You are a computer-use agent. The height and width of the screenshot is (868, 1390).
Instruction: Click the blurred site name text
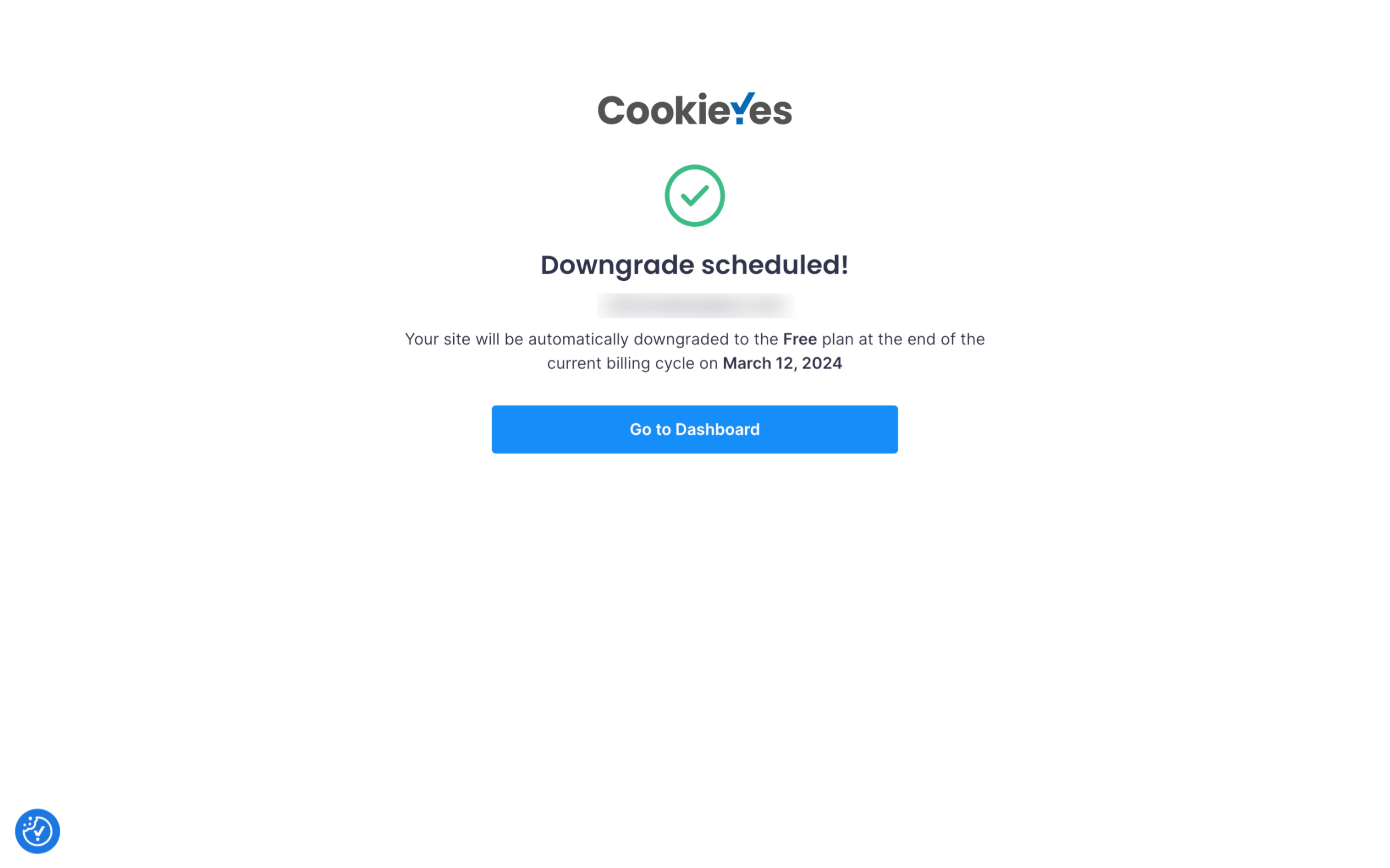point(696,305)
